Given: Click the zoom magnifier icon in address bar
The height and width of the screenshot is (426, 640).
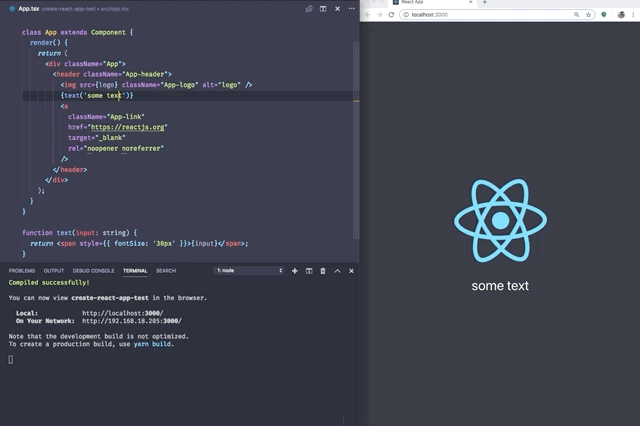Looking at the screenshot, I should coord(576,15).
